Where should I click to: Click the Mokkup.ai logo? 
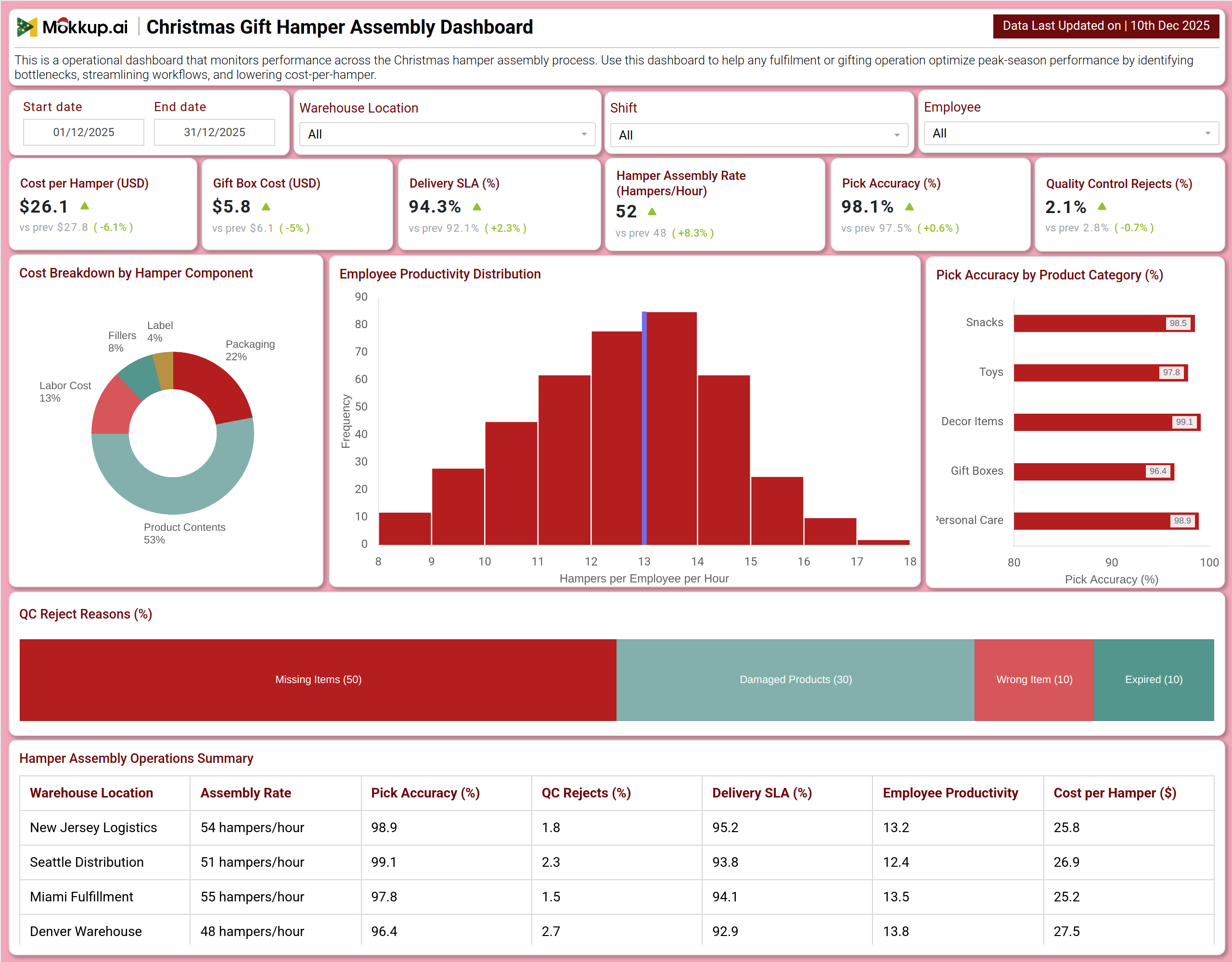(72, 26)
